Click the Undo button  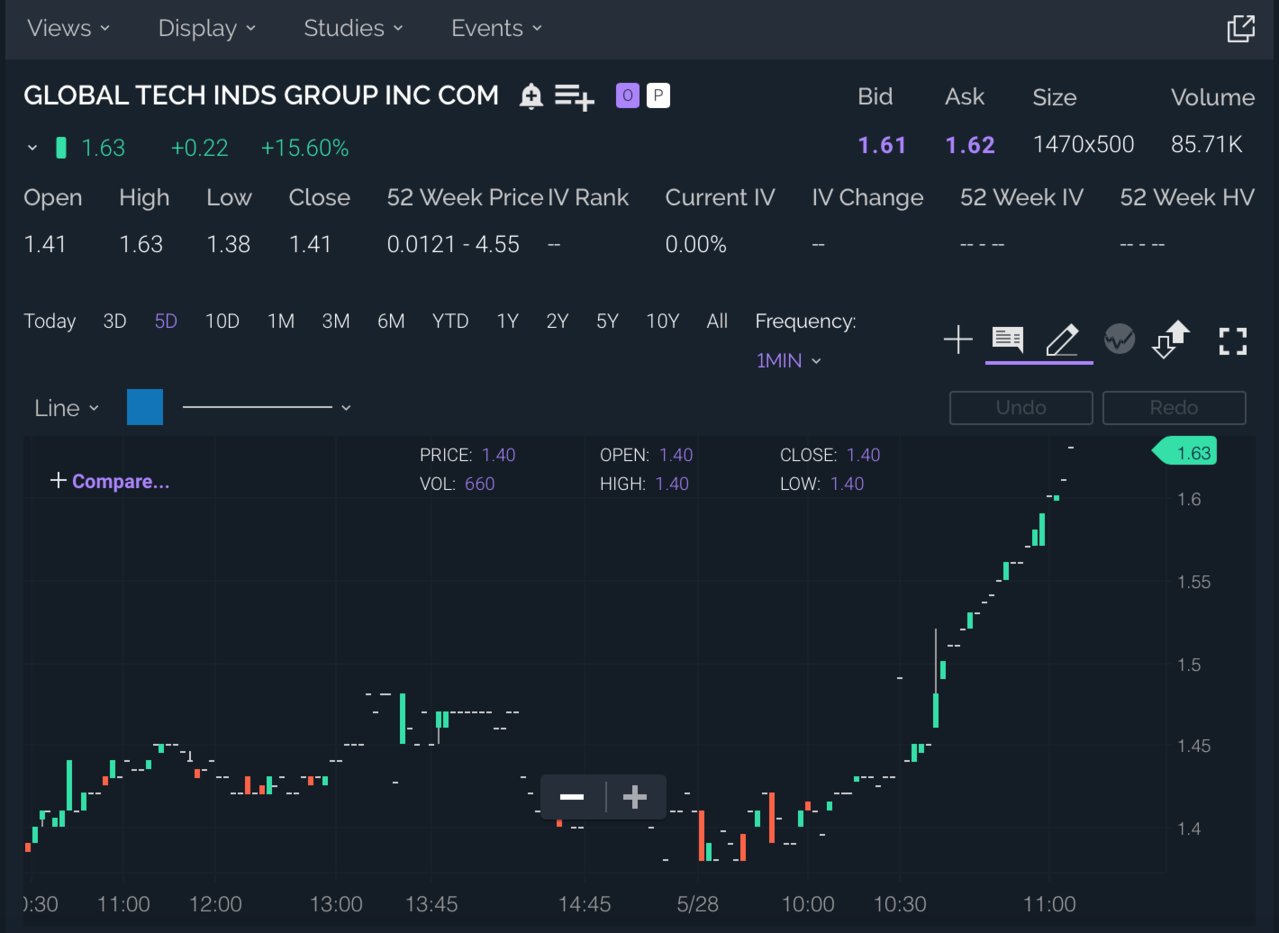point(1021,408)
